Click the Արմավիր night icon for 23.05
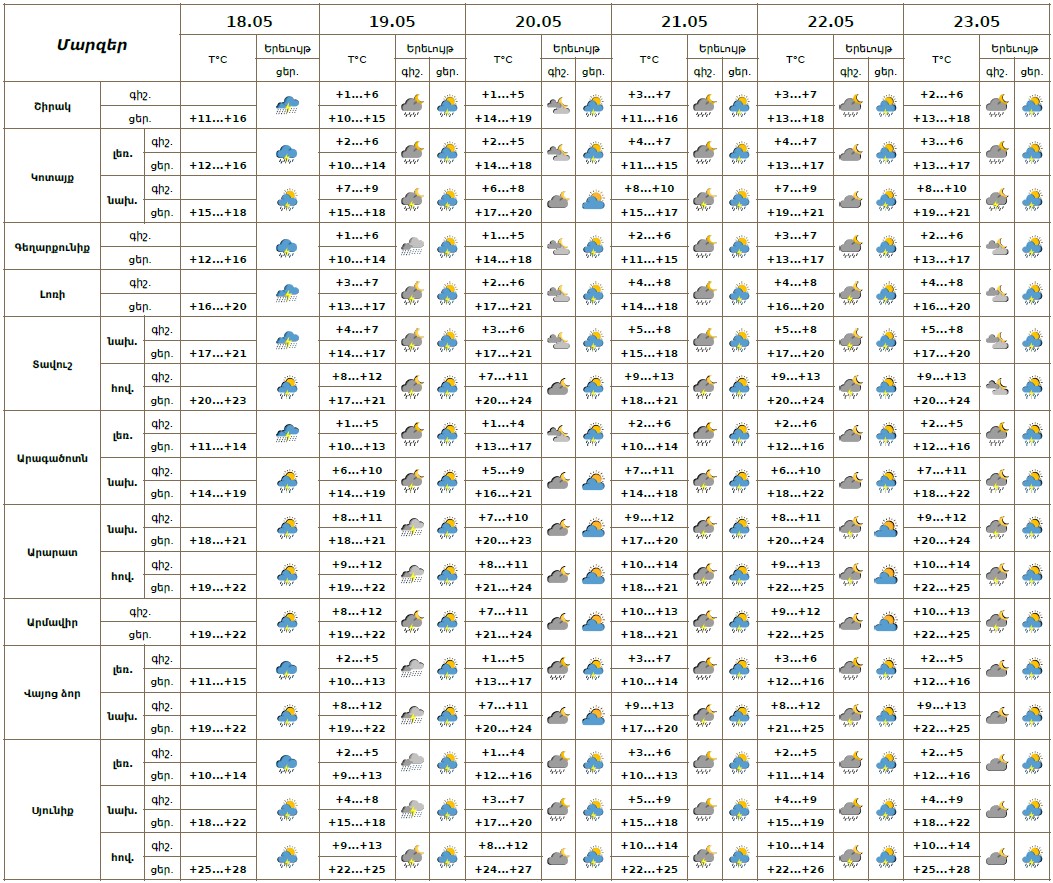 pos(997,622)
